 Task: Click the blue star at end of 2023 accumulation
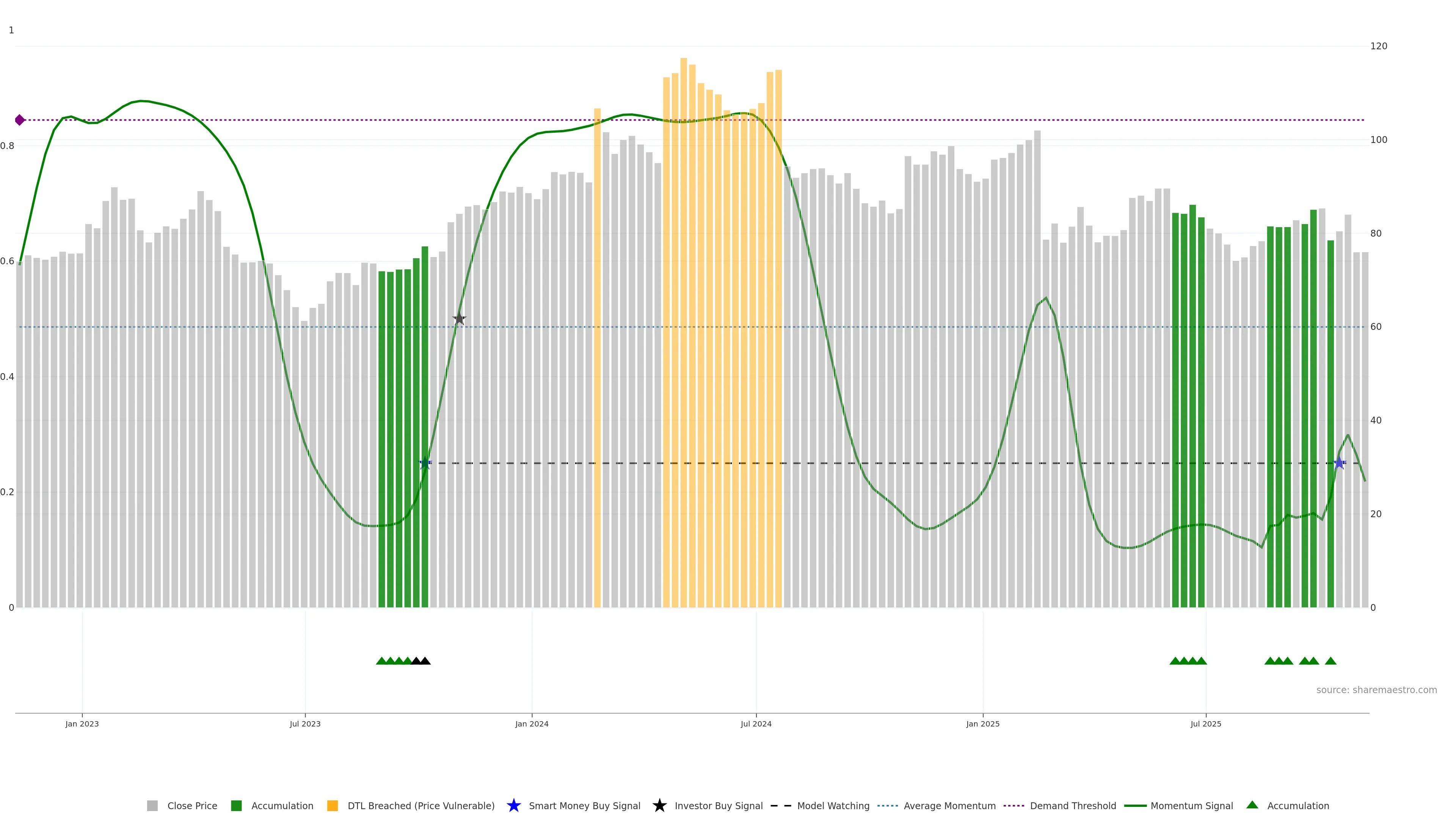pos(425,463)
